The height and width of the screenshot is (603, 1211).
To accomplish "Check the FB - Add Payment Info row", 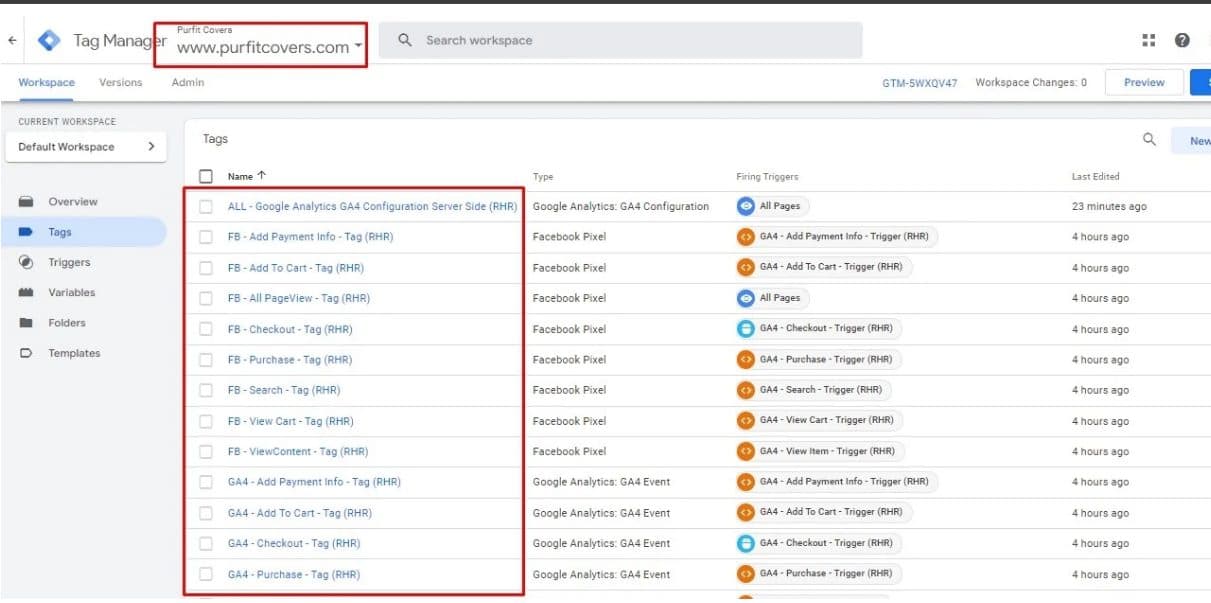I will pyautogui.click(x=206, y=237).
